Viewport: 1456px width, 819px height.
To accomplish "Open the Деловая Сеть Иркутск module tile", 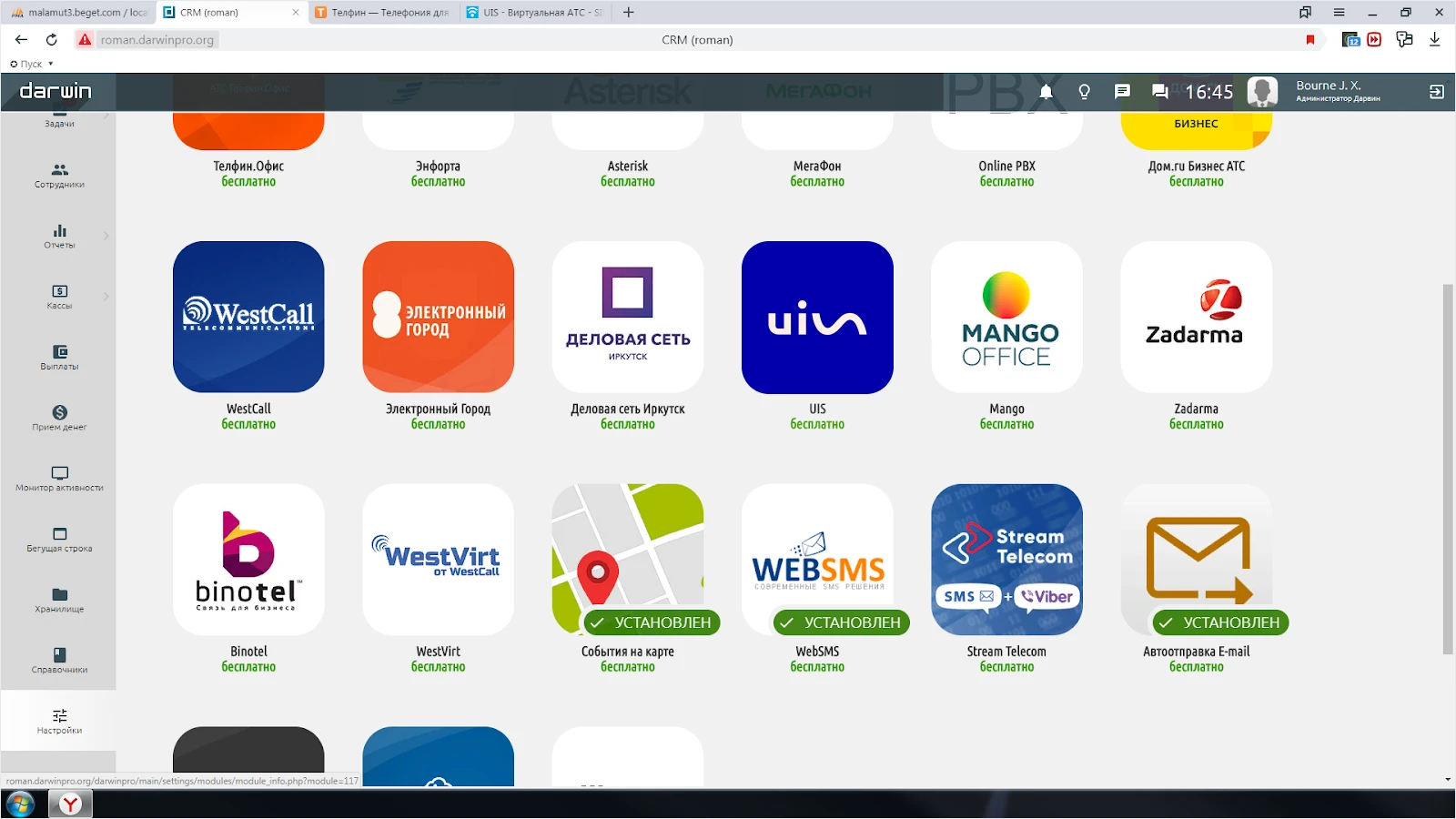I will pyautogui.click(x=628, y=317).
